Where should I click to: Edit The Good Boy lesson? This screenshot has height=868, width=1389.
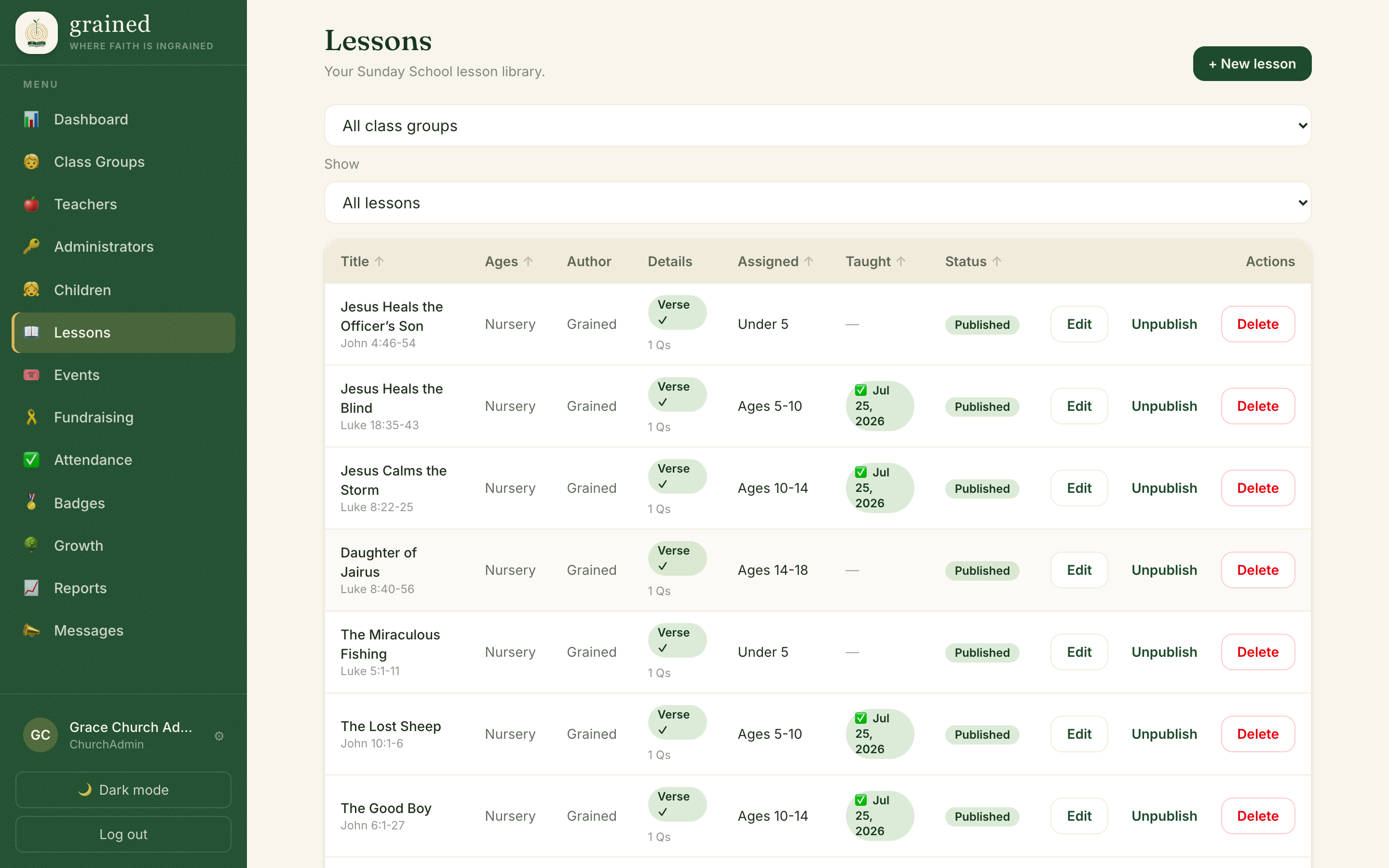click(x=1079, y=816)
